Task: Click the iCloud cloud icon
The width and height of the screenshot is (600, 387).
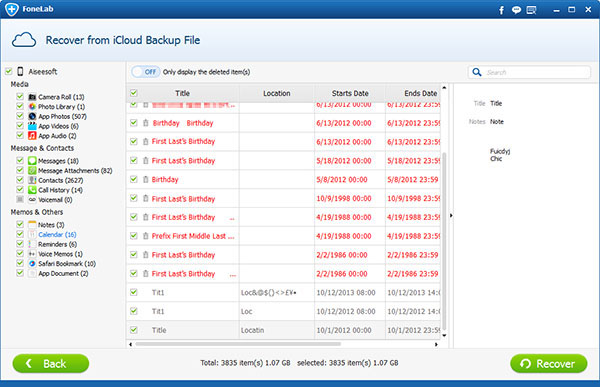Action: coord(24,40)
